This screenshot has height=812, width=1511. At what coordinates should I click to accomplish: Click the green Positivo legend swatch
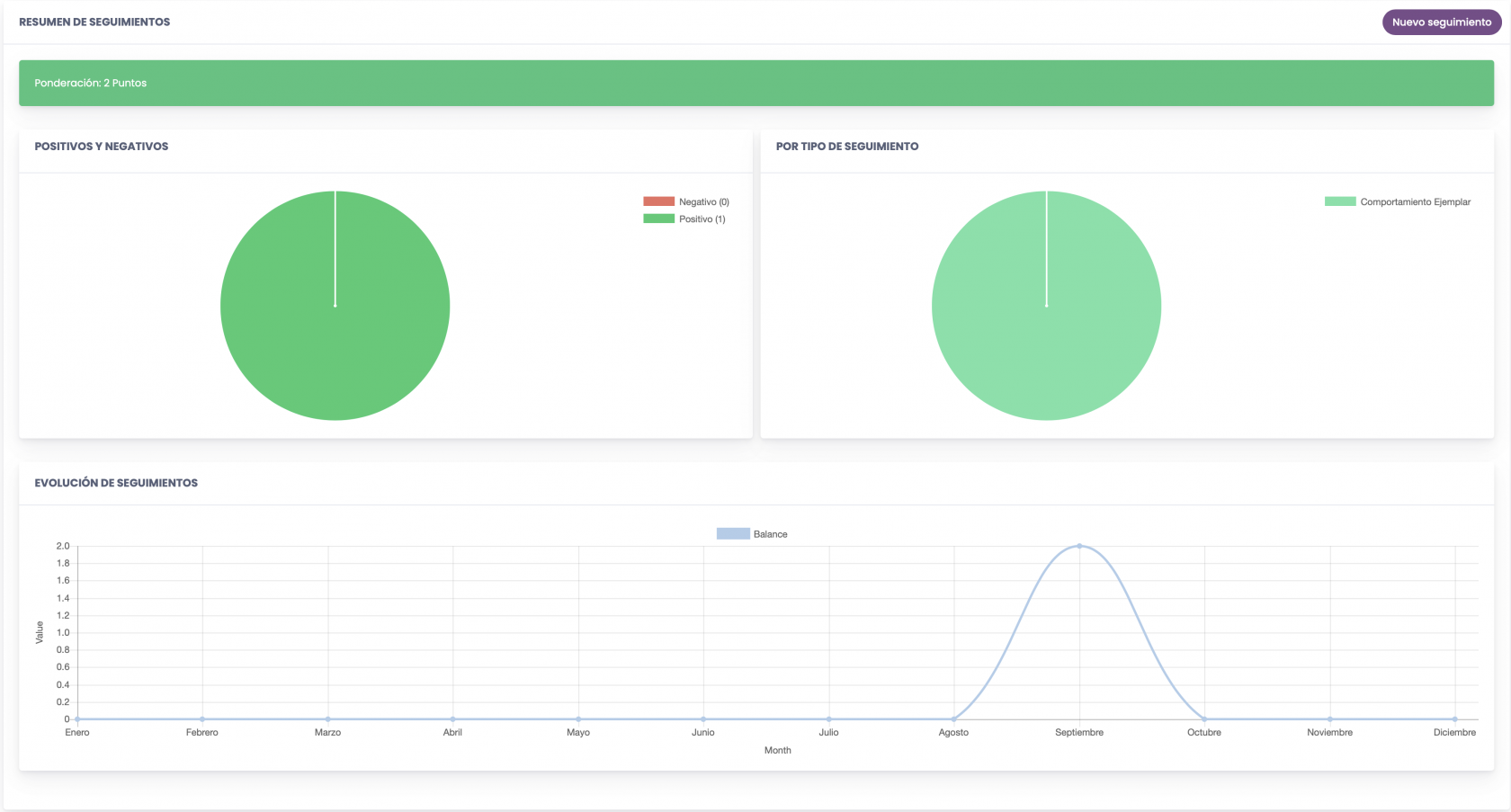coord(658,219)
